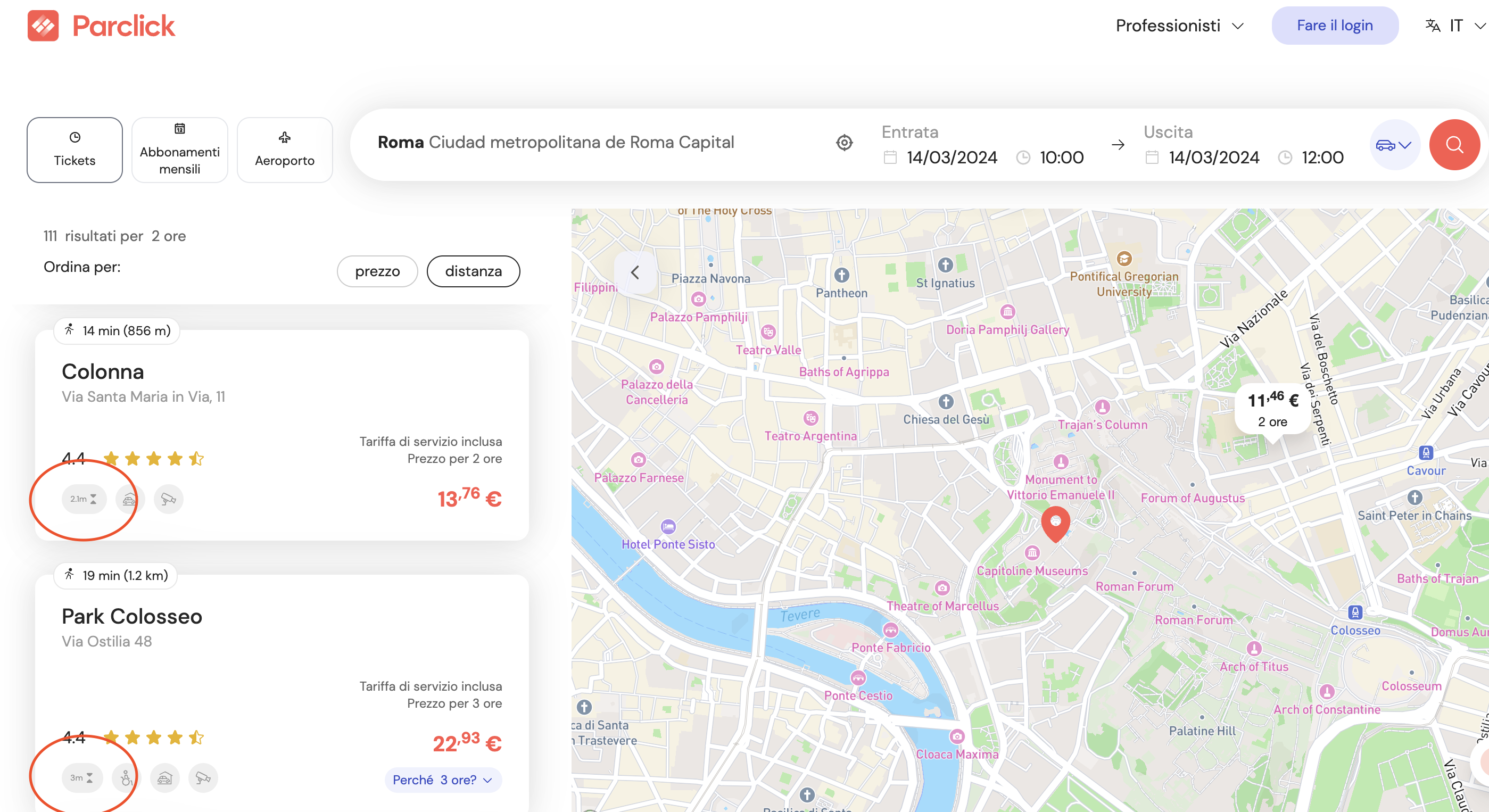Click the Parclick logo
Image resolution: width=1489 pixels, height=812 pixels.
click(101, 26)
